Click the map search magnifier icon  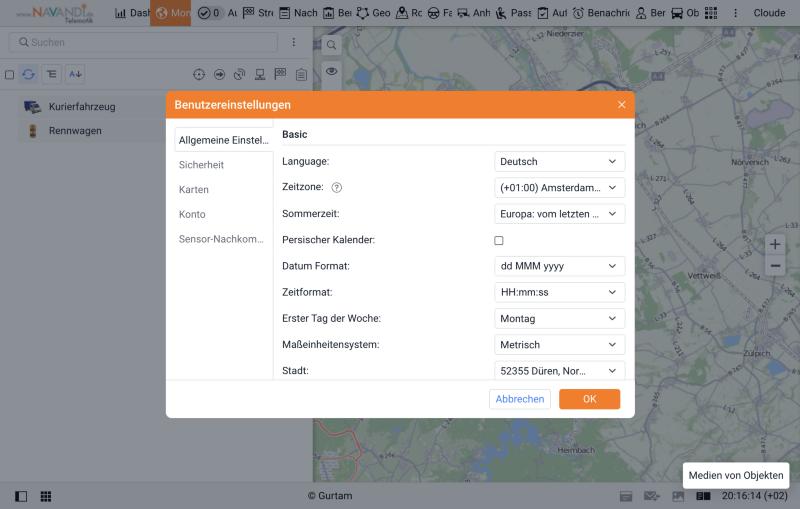point(331,45)
